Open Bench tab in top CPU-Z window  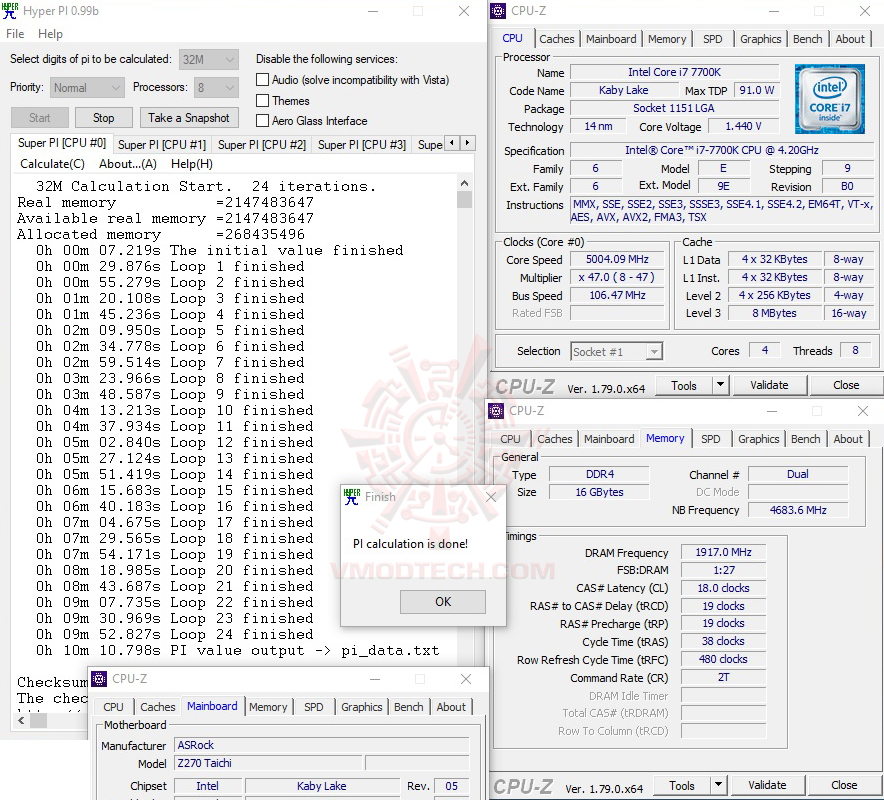tap(807, 39)
